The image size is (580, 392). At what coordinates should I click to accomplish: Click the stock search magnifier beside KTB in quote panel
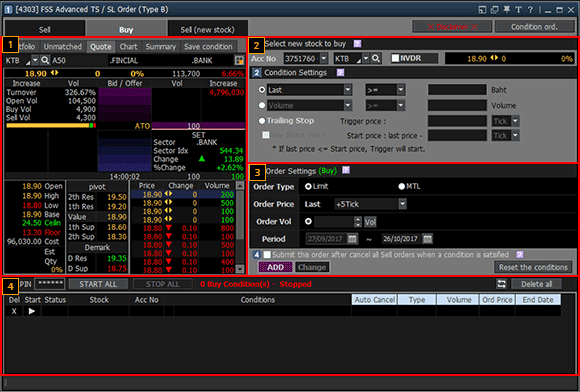[x=45, y=60]
